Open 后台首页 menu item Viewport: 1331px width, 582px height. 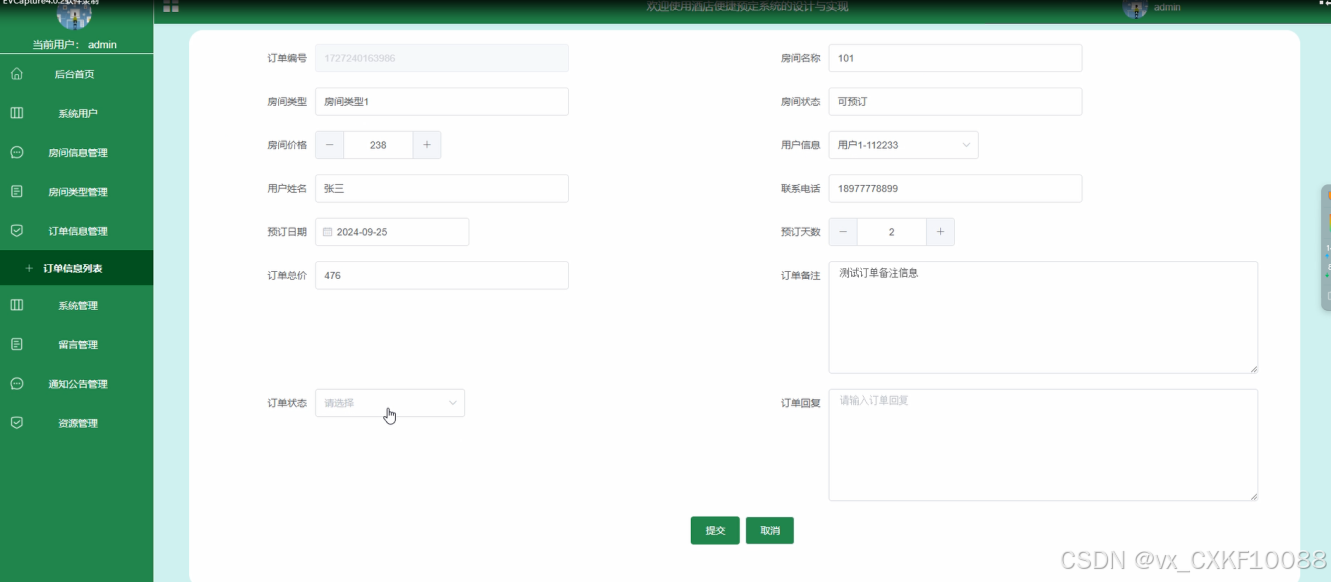(76, 74)
